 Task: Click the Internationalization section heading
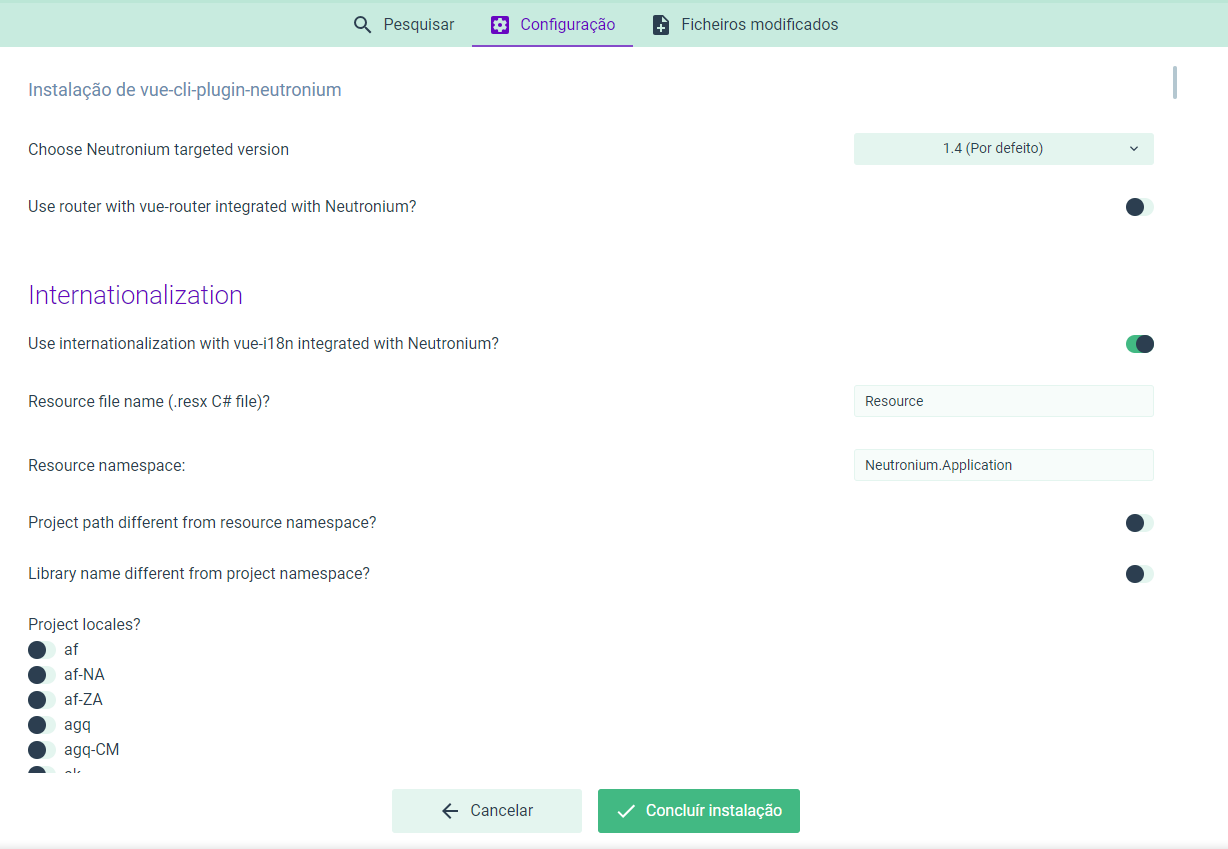135,295
